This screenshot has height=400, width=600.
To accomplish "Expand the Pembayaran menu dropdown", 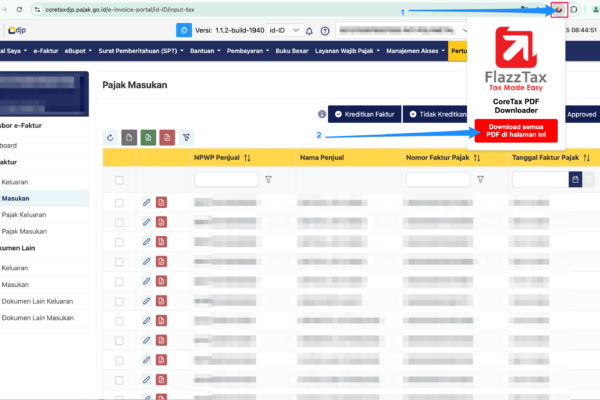I will (248, 51).
